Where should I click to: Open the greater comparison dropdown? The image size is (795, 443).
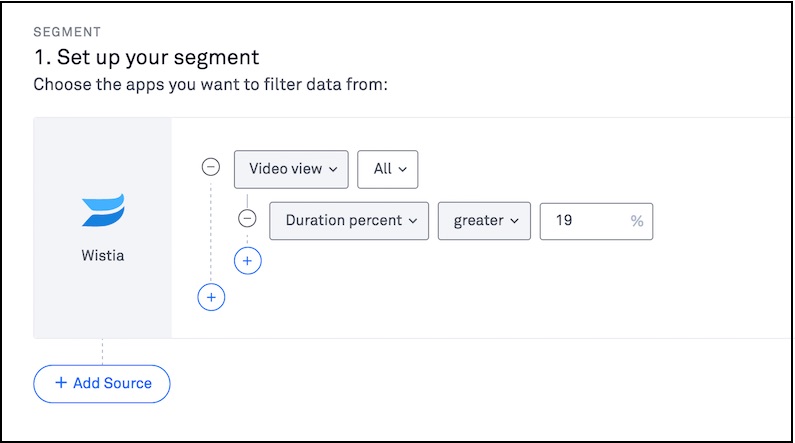484,221
